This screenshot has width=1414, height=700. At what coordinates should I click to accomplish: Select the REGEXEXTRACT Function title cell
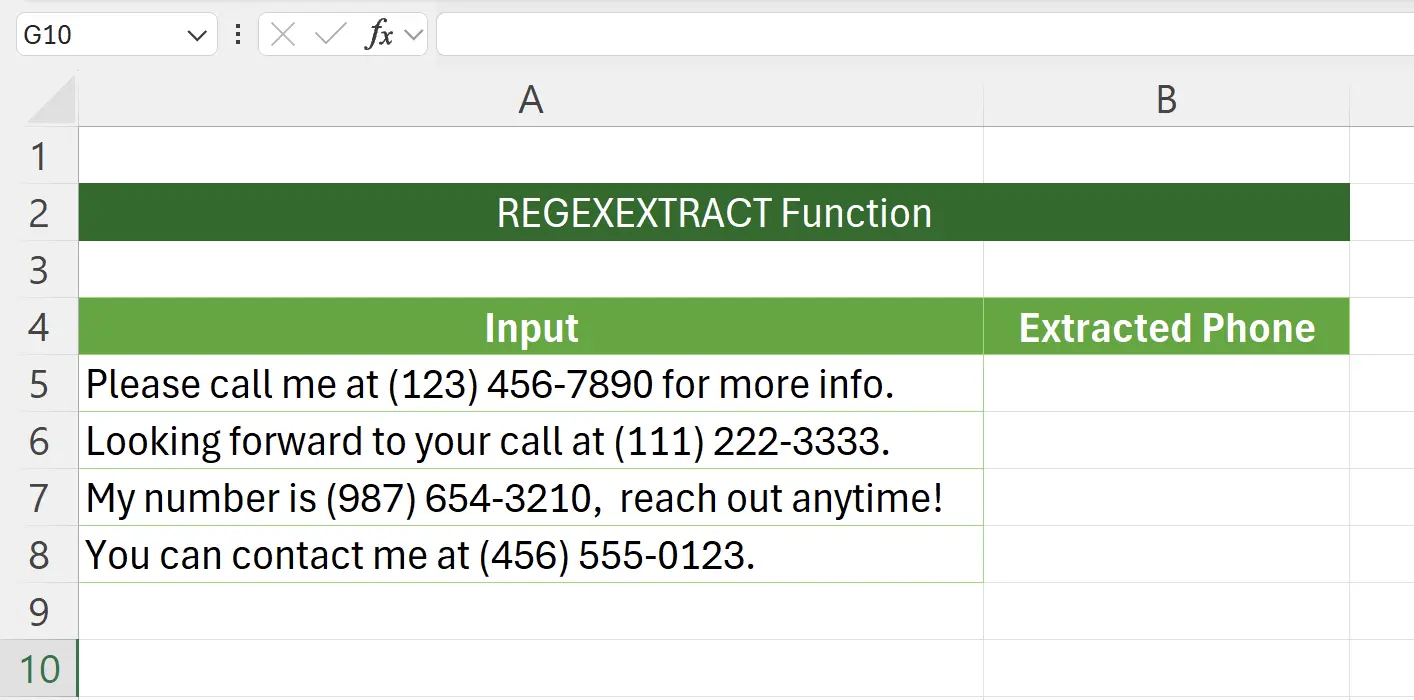tap(714, 212)
